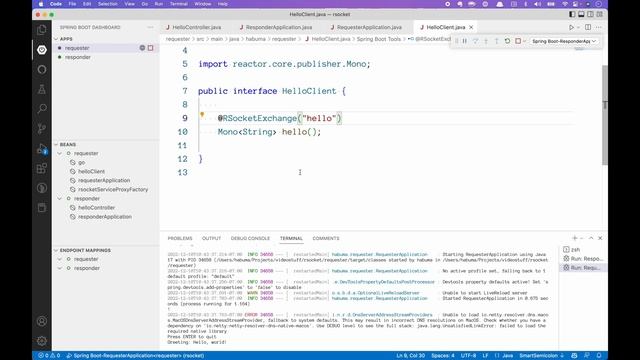Image resolution: width=640 pixels, height=360 pixels.
Task: Toggle the bottom panel layout icon
Action: 581,14
